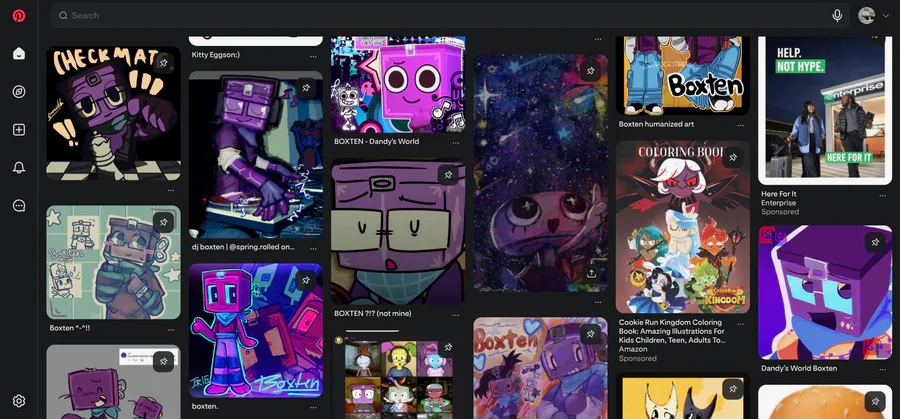Open the Pinterest logo home link

click(19, 15)
